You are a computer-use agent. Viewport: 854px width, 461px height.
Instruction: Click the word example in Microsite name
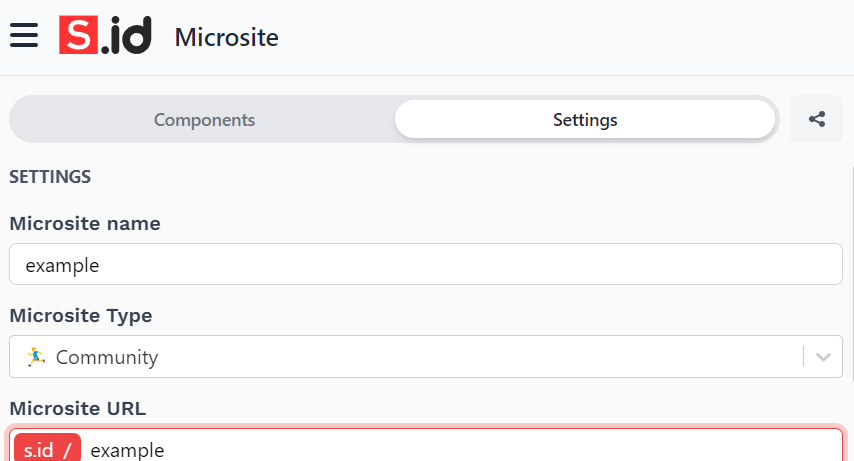[62, 265]
